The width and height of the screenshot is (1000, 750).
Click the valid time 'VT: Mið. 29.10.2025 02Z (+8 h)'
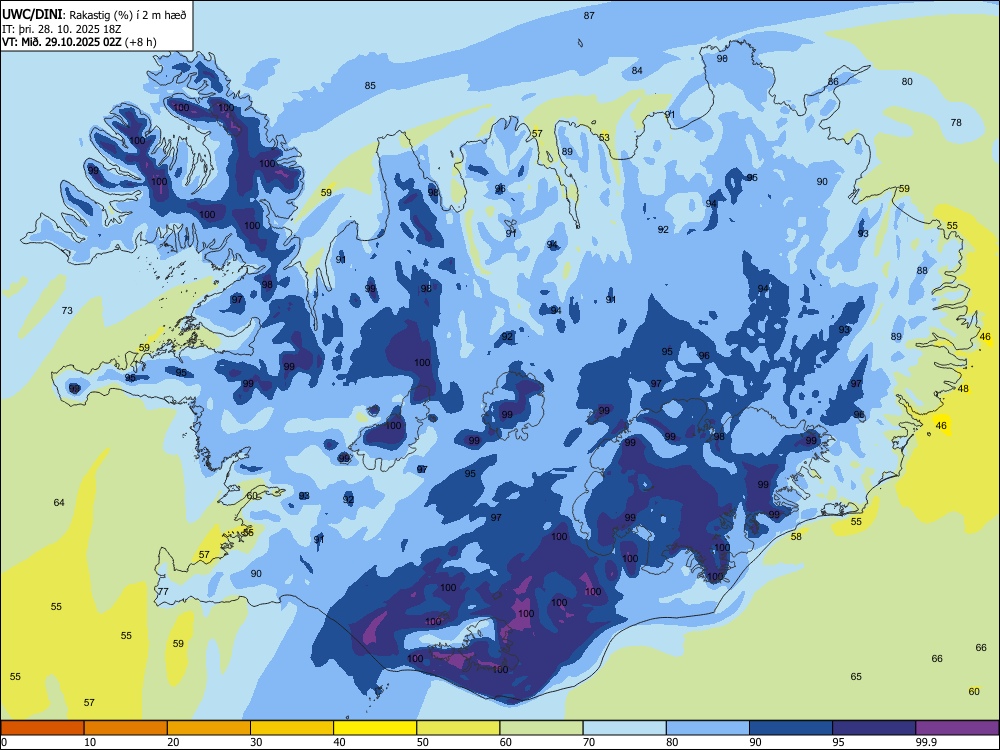(x=79, y=42)
